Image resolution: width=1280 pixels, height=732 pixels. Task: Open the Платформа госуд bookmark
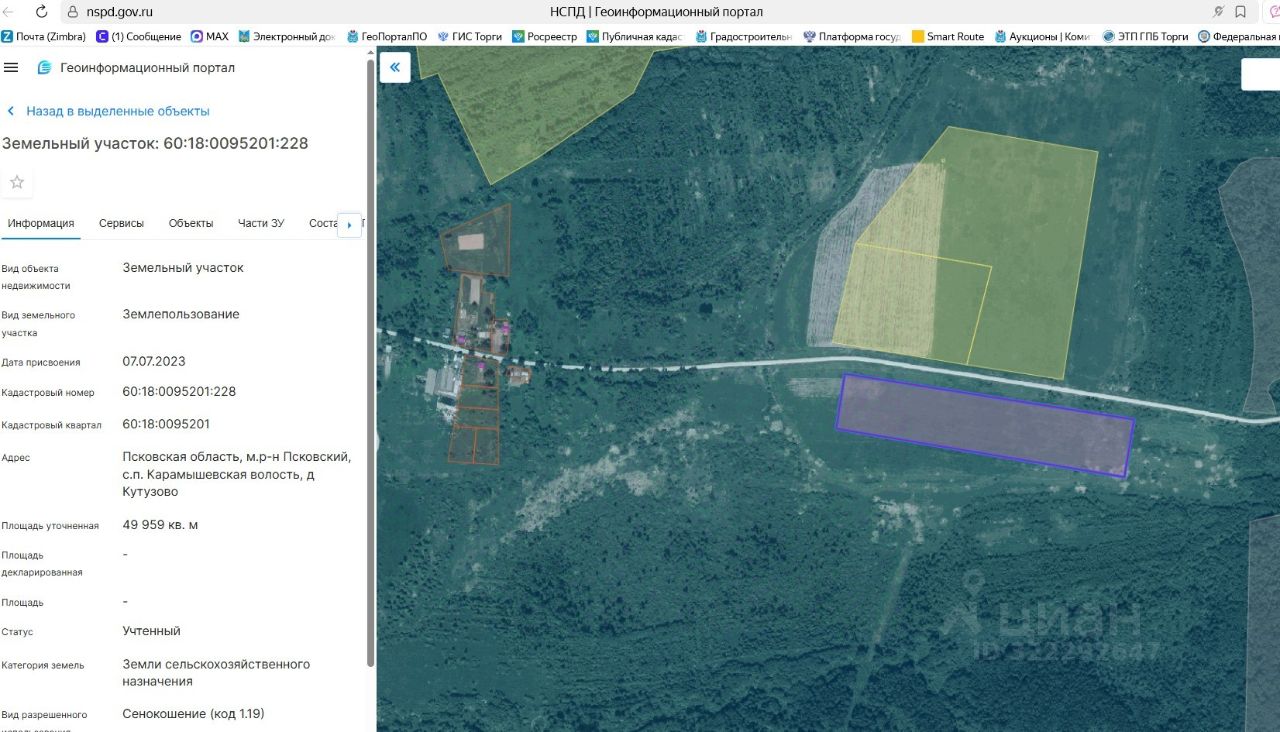click(x=852, y=36)
